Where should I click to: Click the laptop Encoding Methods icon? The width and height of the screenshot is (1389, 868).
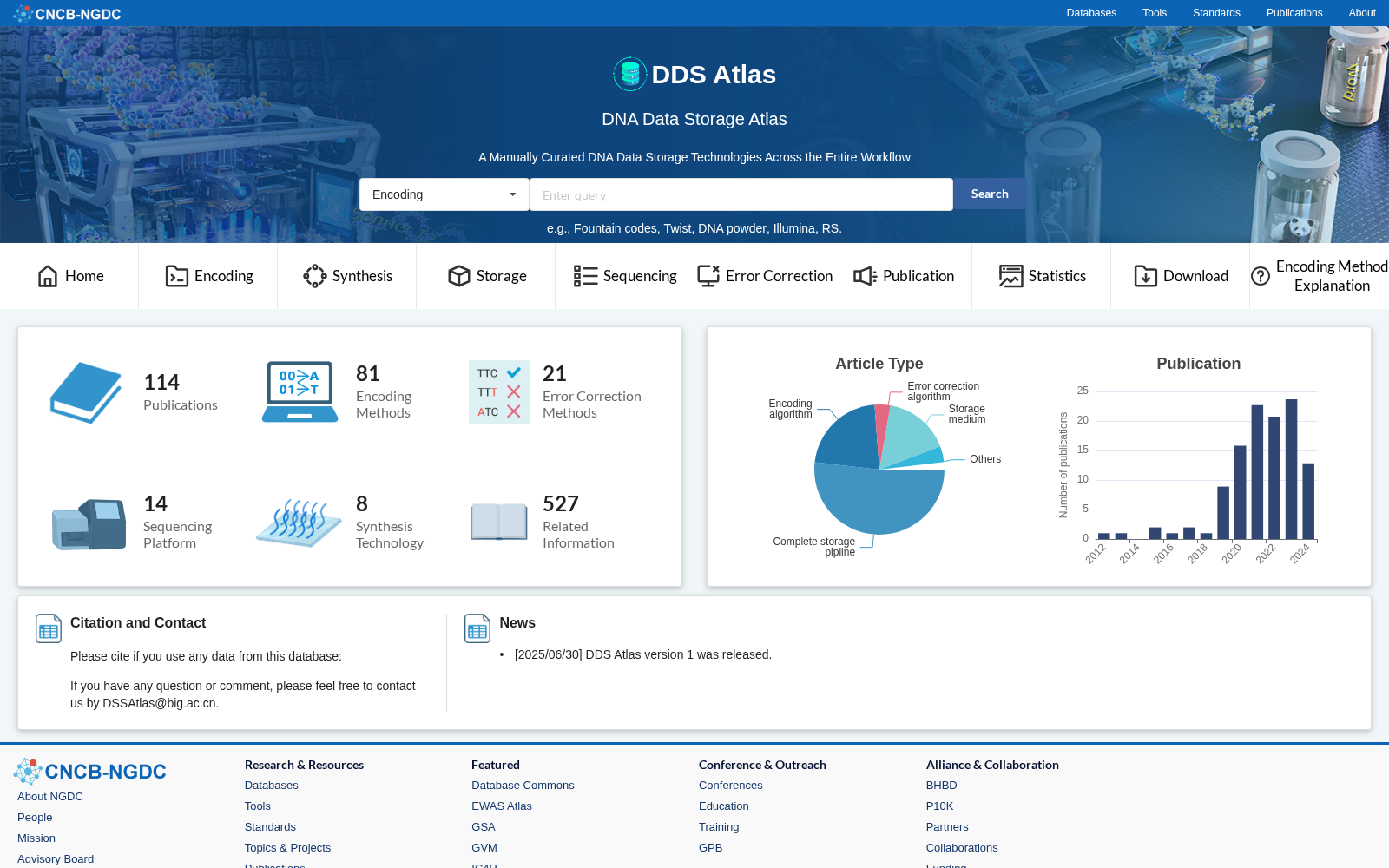pyautogui.click(x=300, y=392)
